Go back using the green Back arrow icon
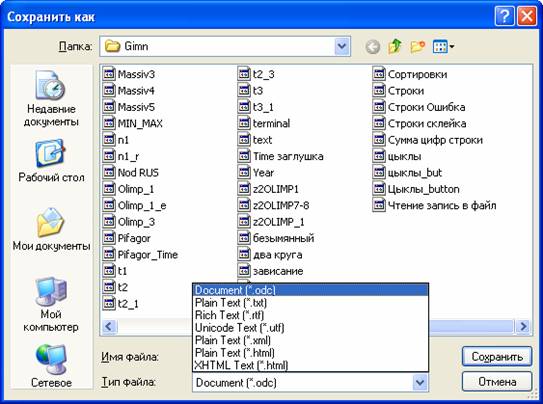 click(373, 46)
